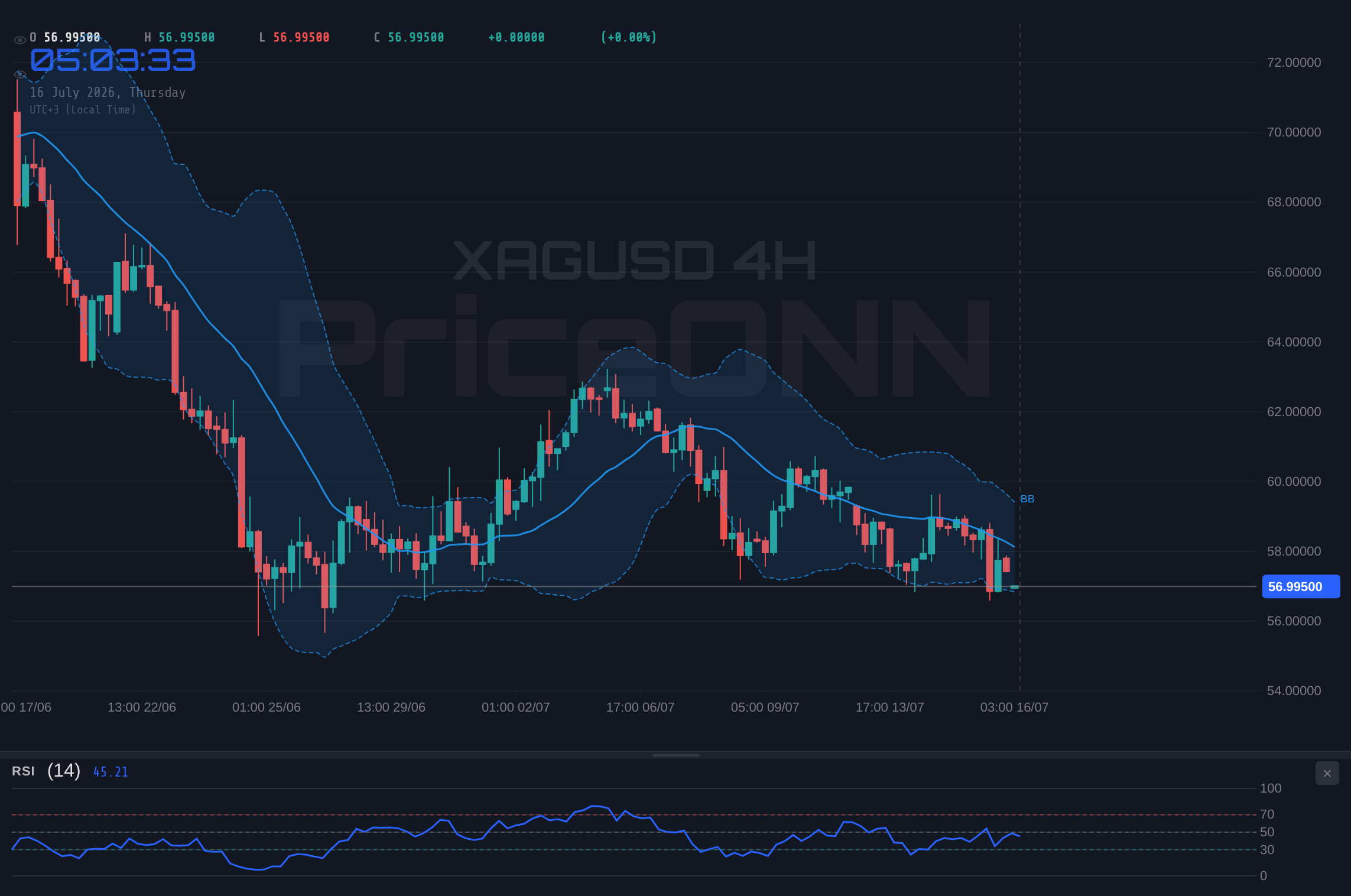Viewport: 1351px width, 896px height.
Task: Close the RSI indicator panel
Action: tap(1327, 773)
